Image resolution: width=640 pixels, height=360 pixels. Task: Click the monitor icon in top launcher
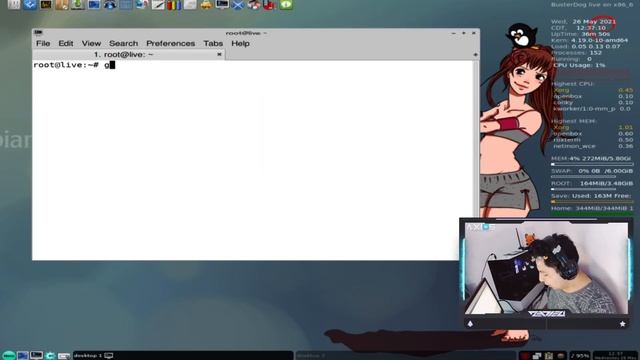pyautogui.click(x=222, y=4)
